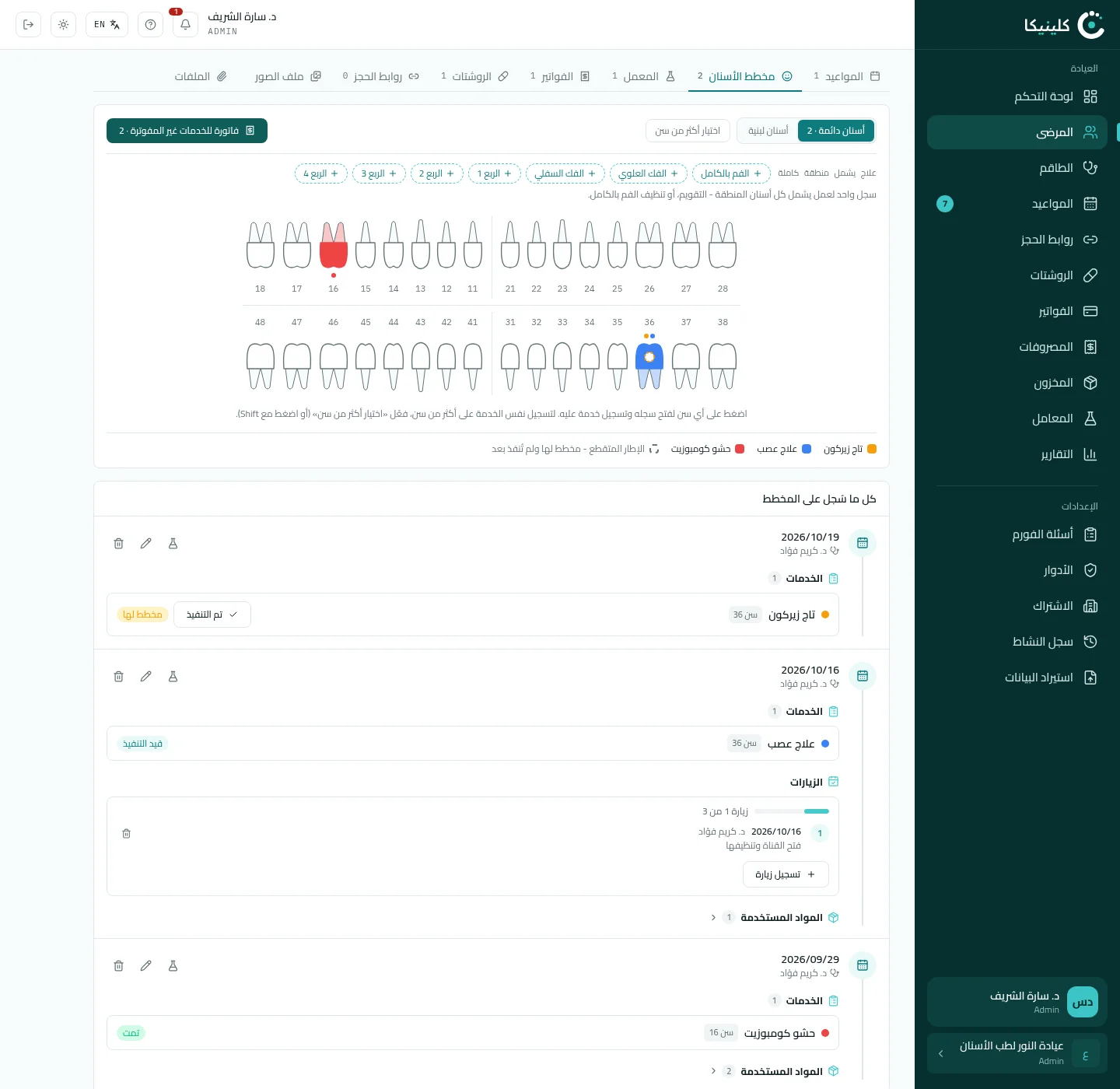The image size is (1120, 1089).
Task: Open the تم التنفيذ status dropdown
Action: tap(212, 615)
